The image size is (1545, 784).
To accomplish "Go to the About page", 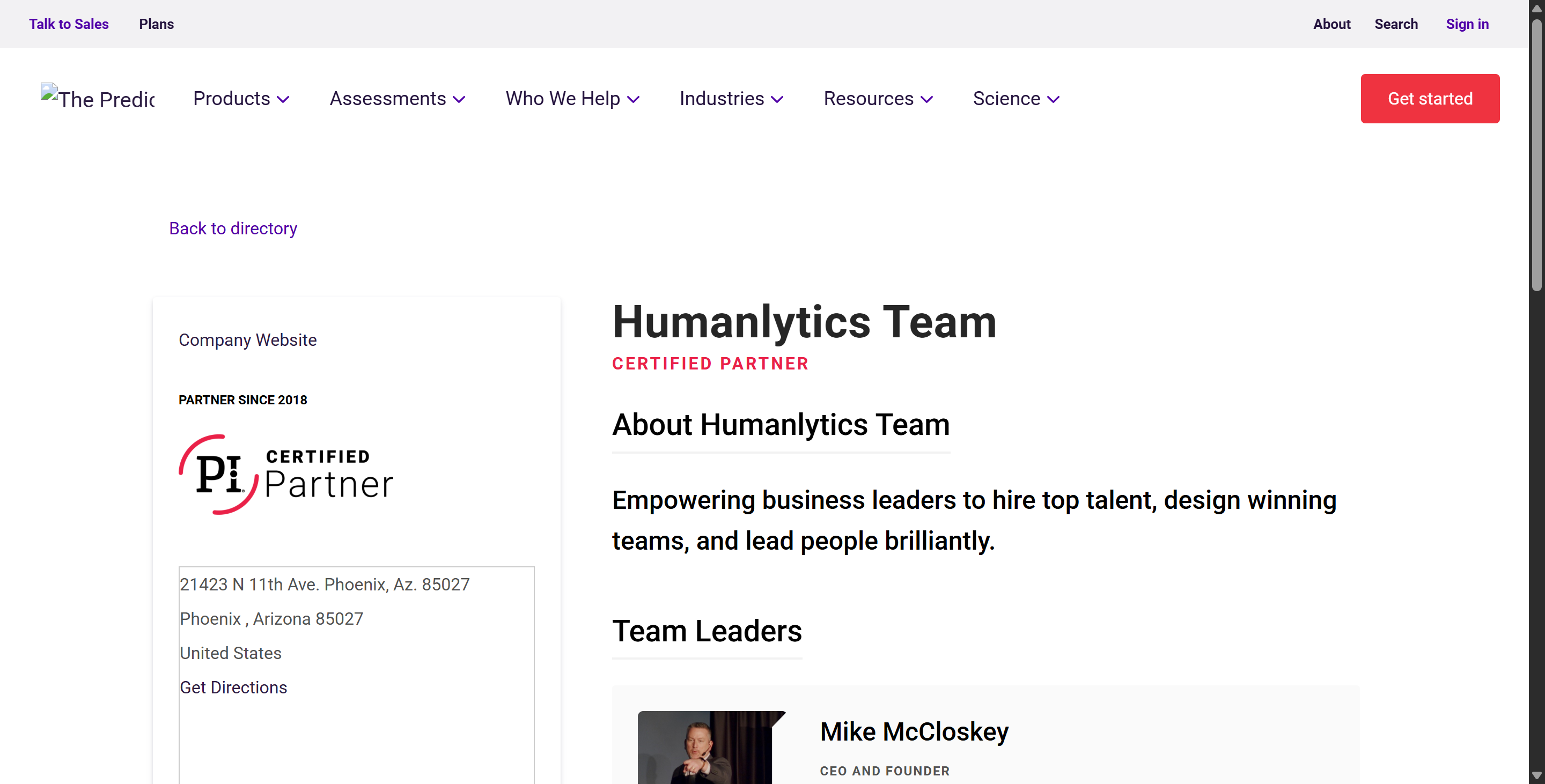I will (1331, 24).
